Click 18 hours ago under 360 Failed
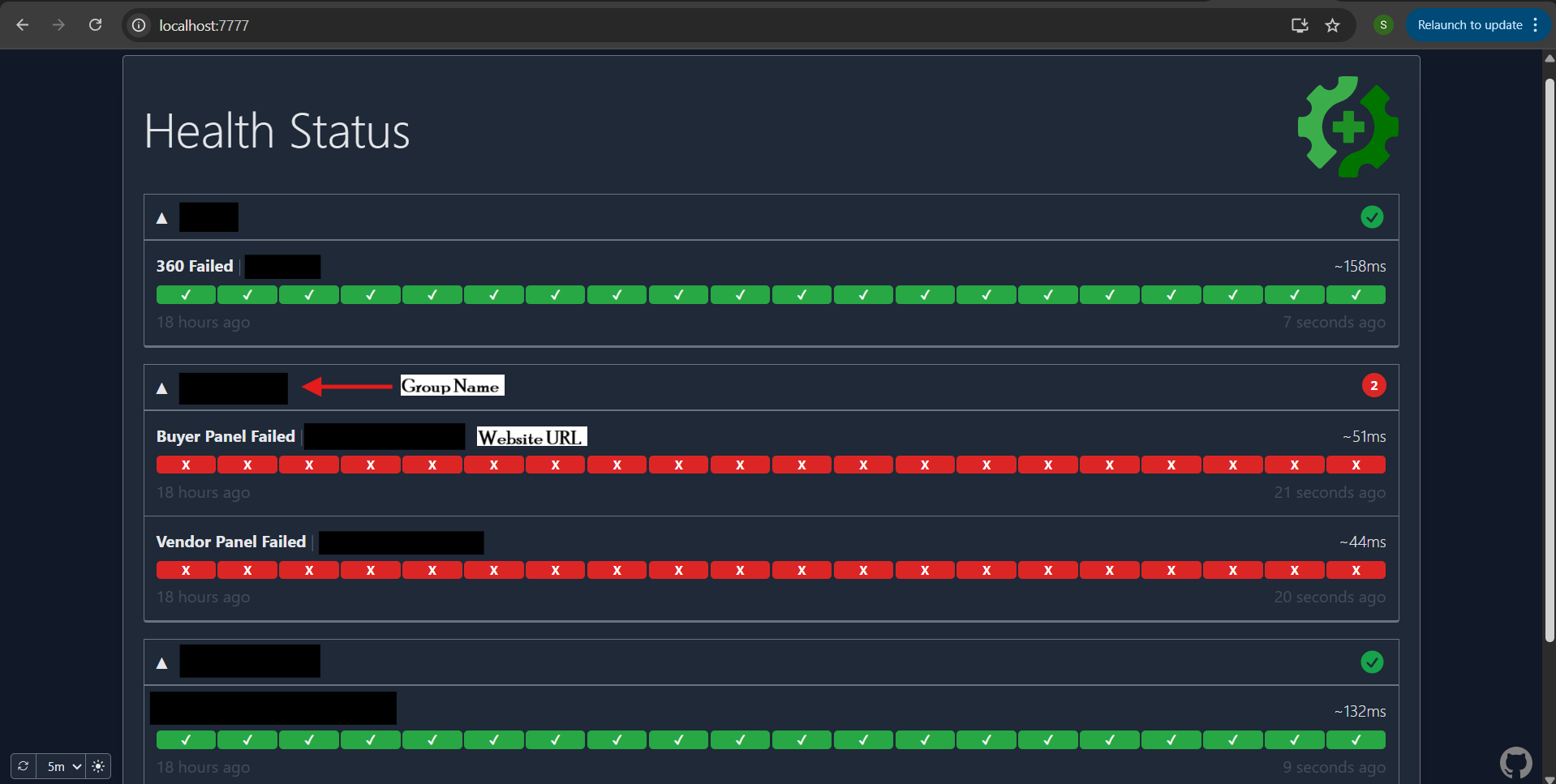This screenshot has height=784, width=1556. (x=203, y=322)
